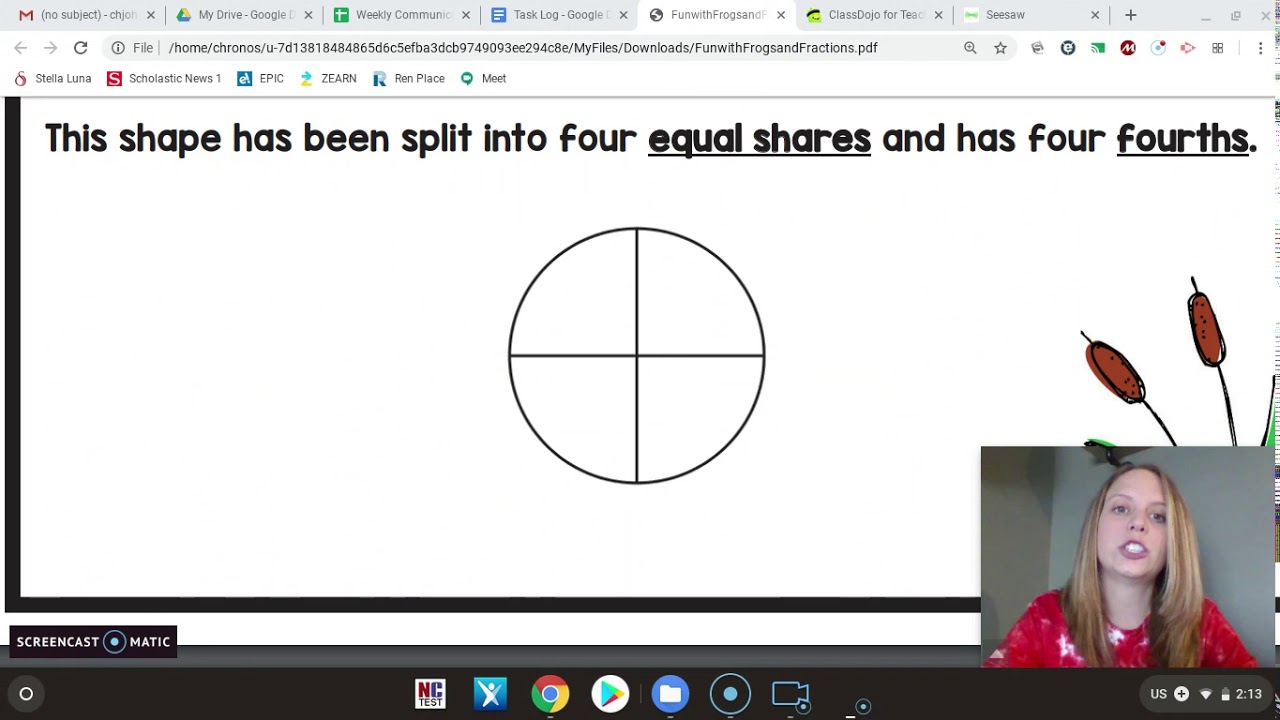1280x720 pixels.
Task: Open Google Play Store from shelf
Action: [x=610, y=694]
